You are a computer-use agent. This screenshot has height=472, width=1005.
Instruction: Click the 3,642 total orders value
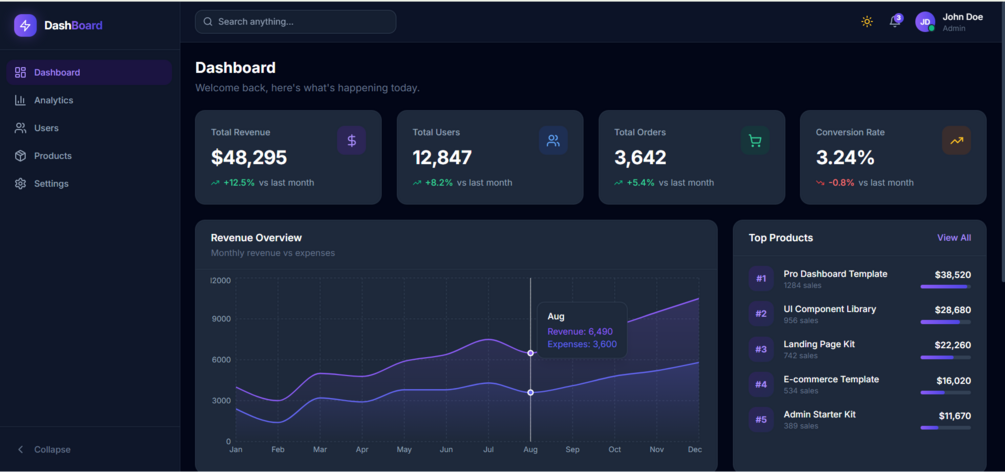[x=640, y=158]
